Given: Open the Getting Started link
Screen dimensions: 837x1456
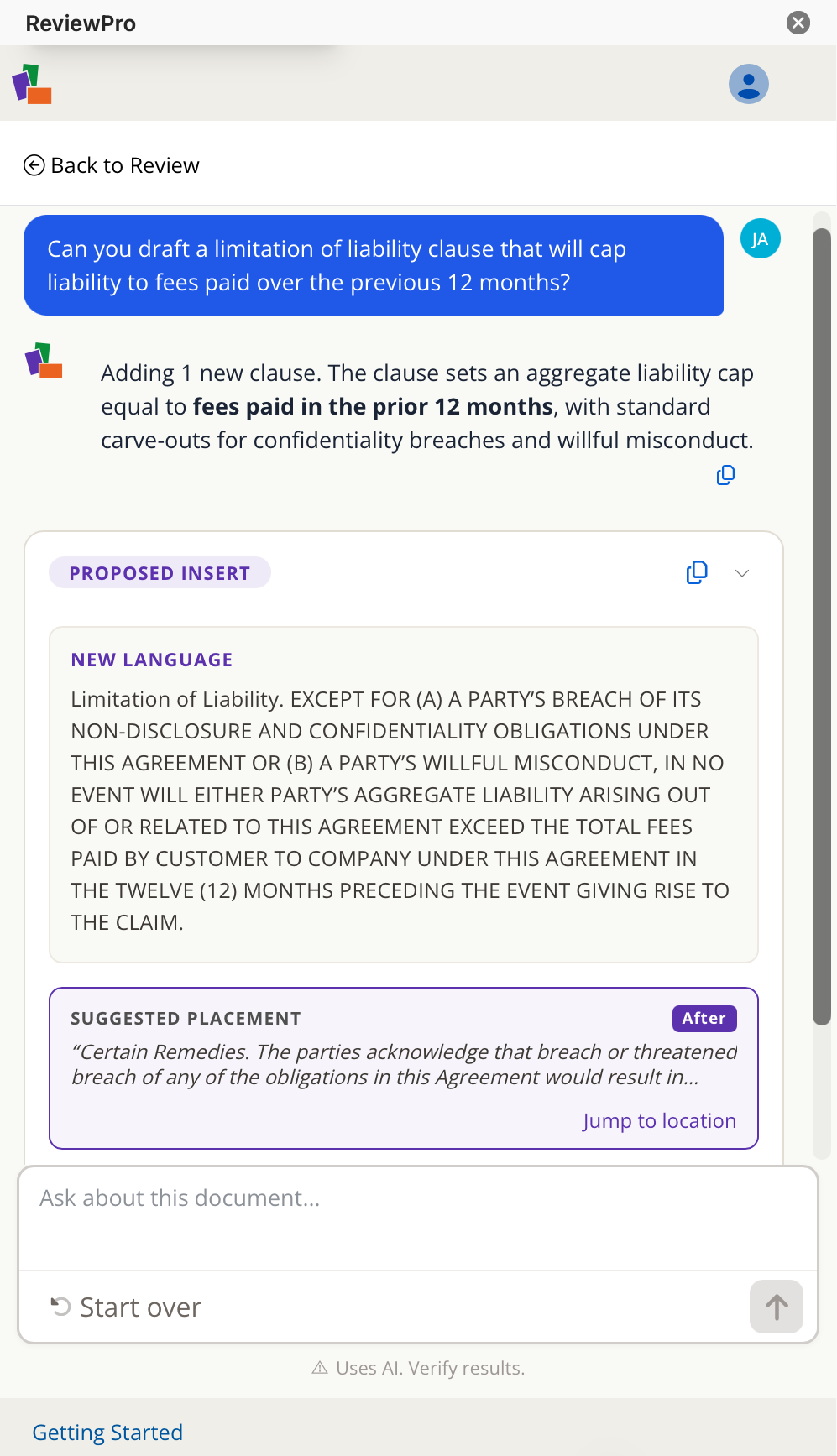Looking at the screenshot, I should coord(107,1433).
